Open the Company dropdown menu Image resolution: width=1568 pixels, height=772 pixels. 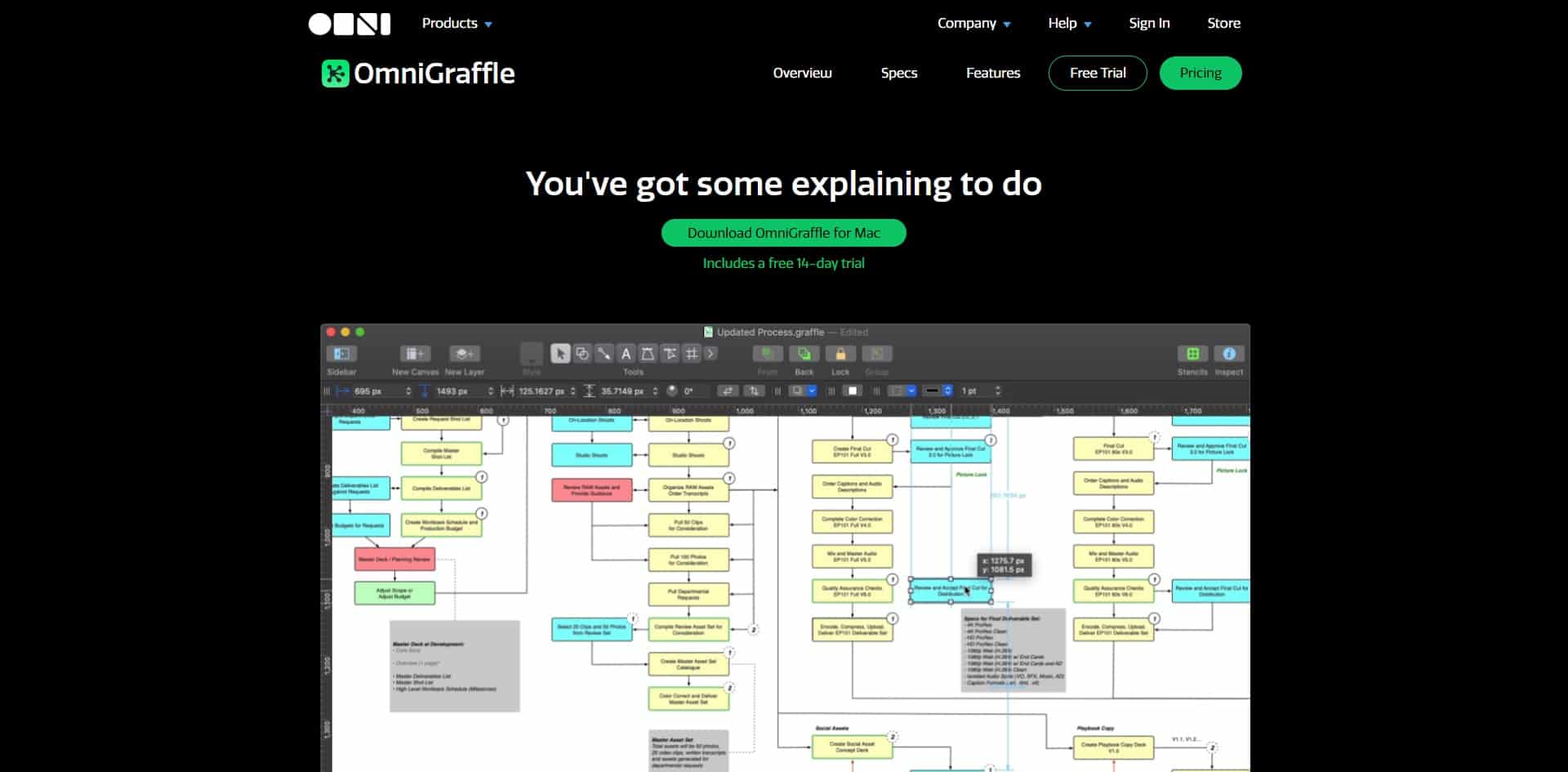(x=973, y=23)
